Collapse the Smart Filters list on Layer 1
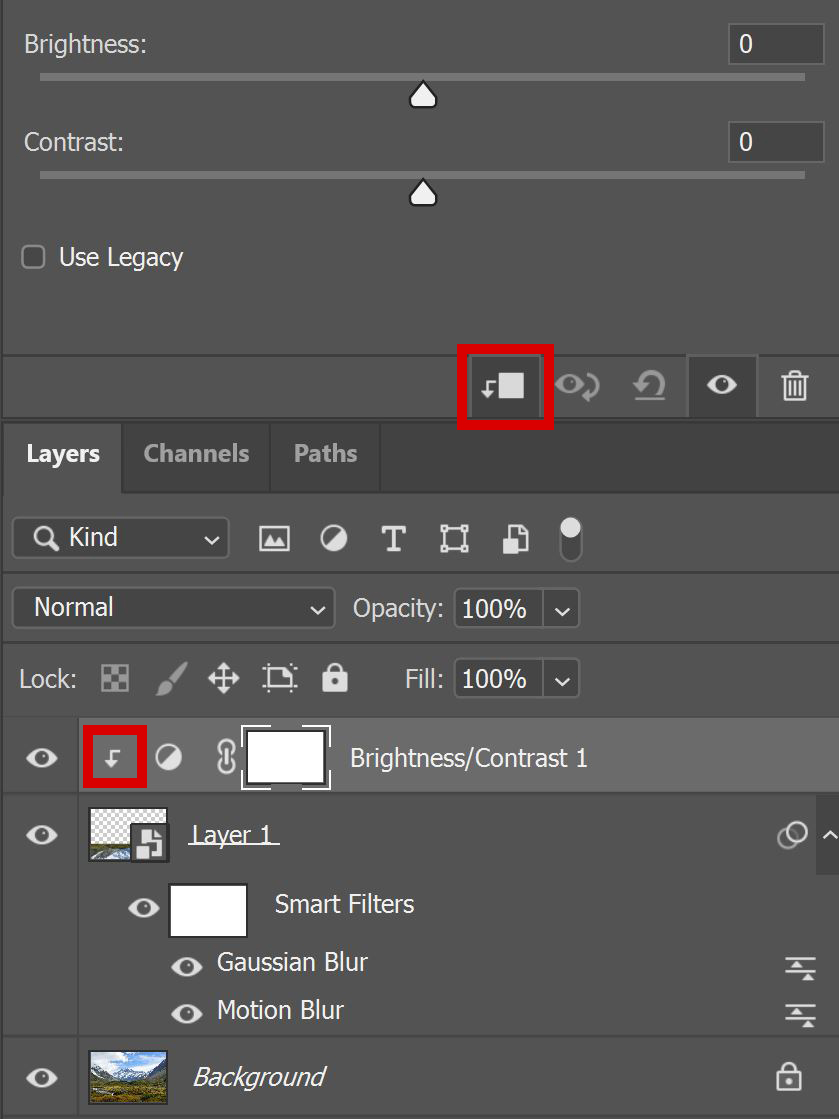 [830, 835]
